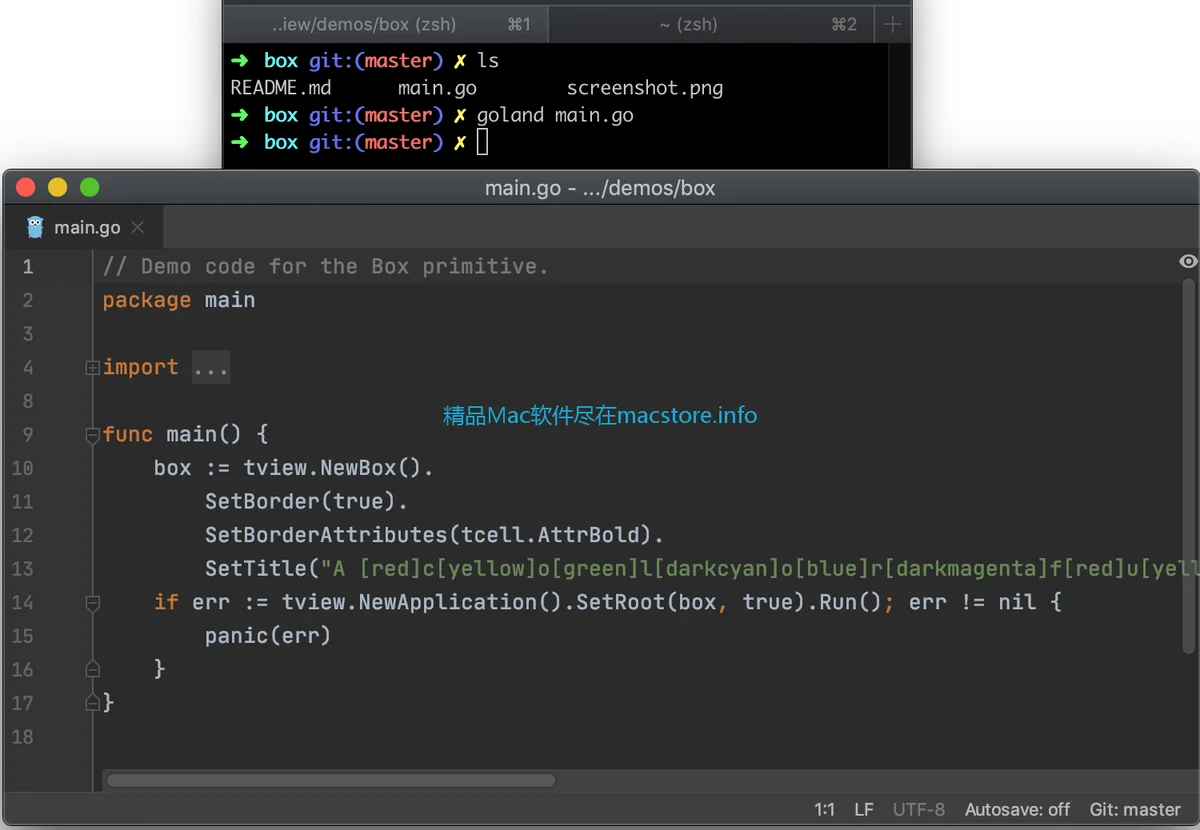Viewport: 1200px width, 830px height.
Task: Click the terminal cursor block at the prompt
Action: pos(483,142)
